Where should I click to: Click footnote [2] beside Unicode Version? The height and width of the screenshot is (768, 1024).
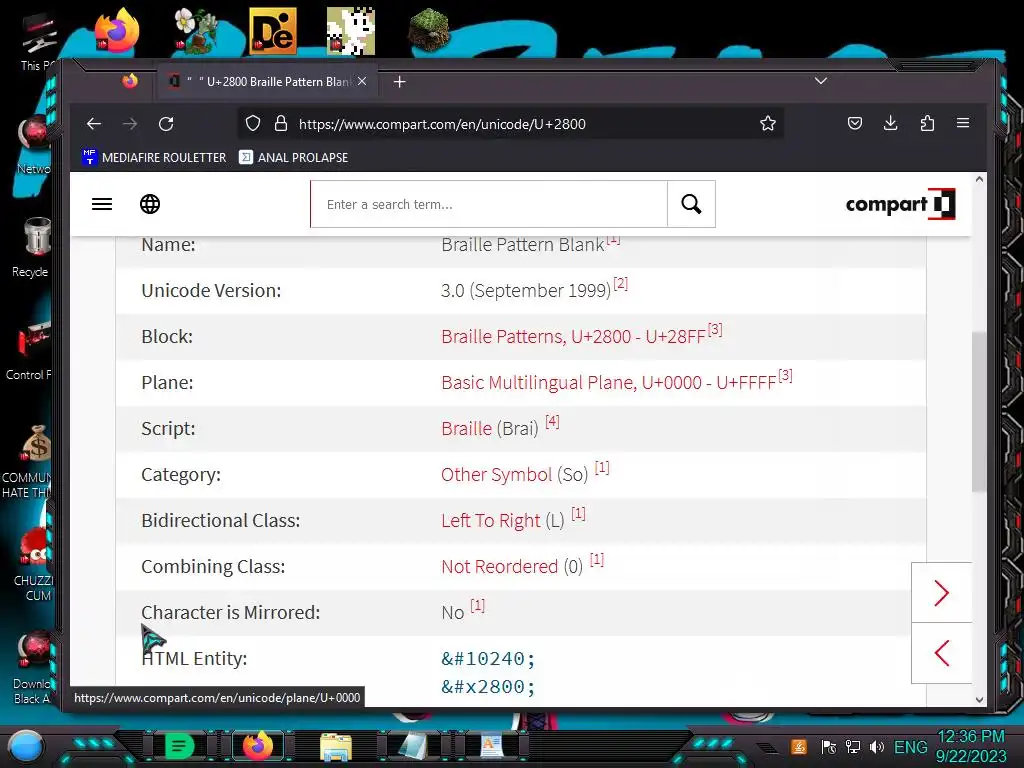click(620, 284)
